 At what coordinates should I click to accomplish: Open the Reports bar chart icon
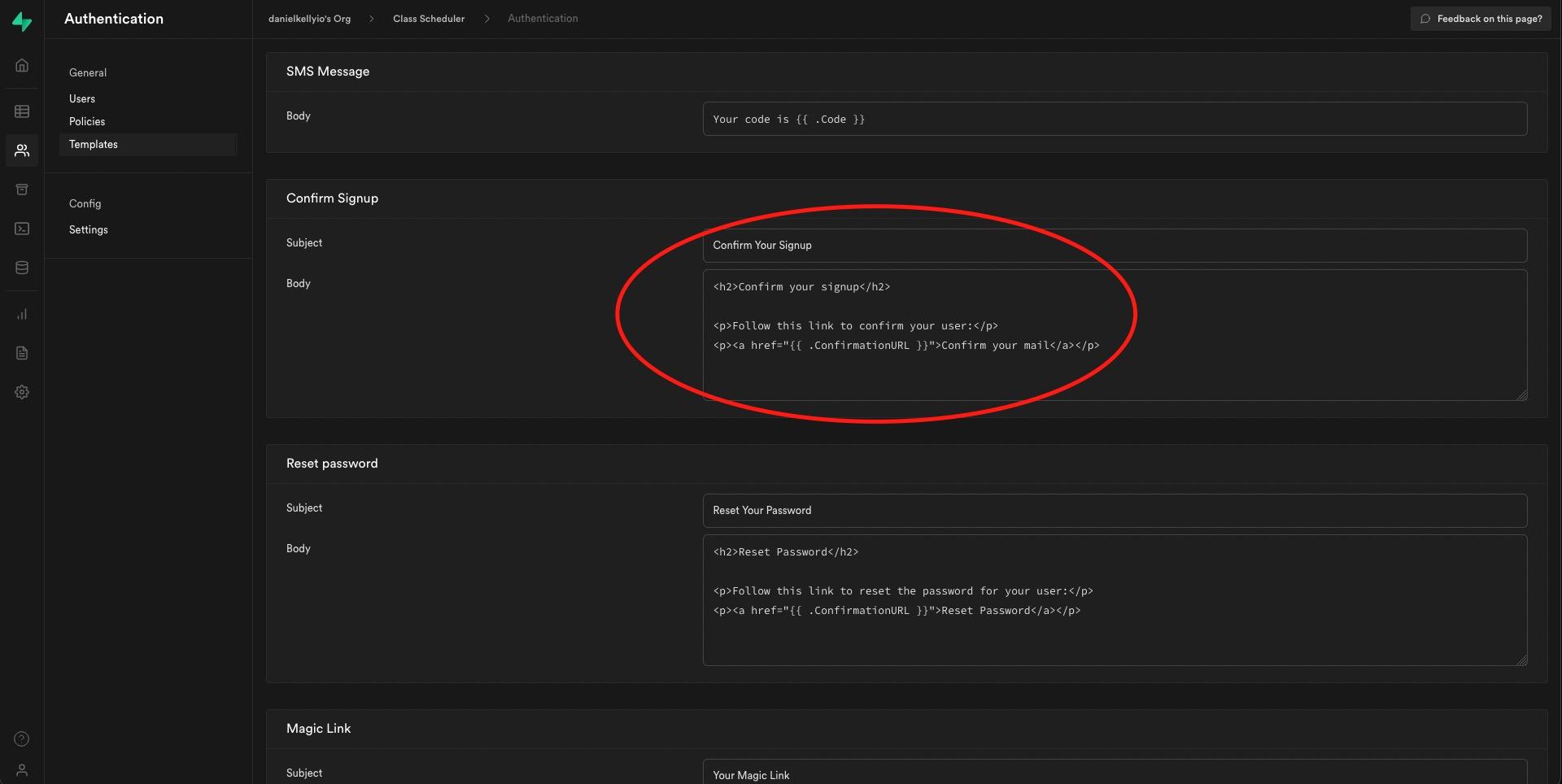point(22,314)
